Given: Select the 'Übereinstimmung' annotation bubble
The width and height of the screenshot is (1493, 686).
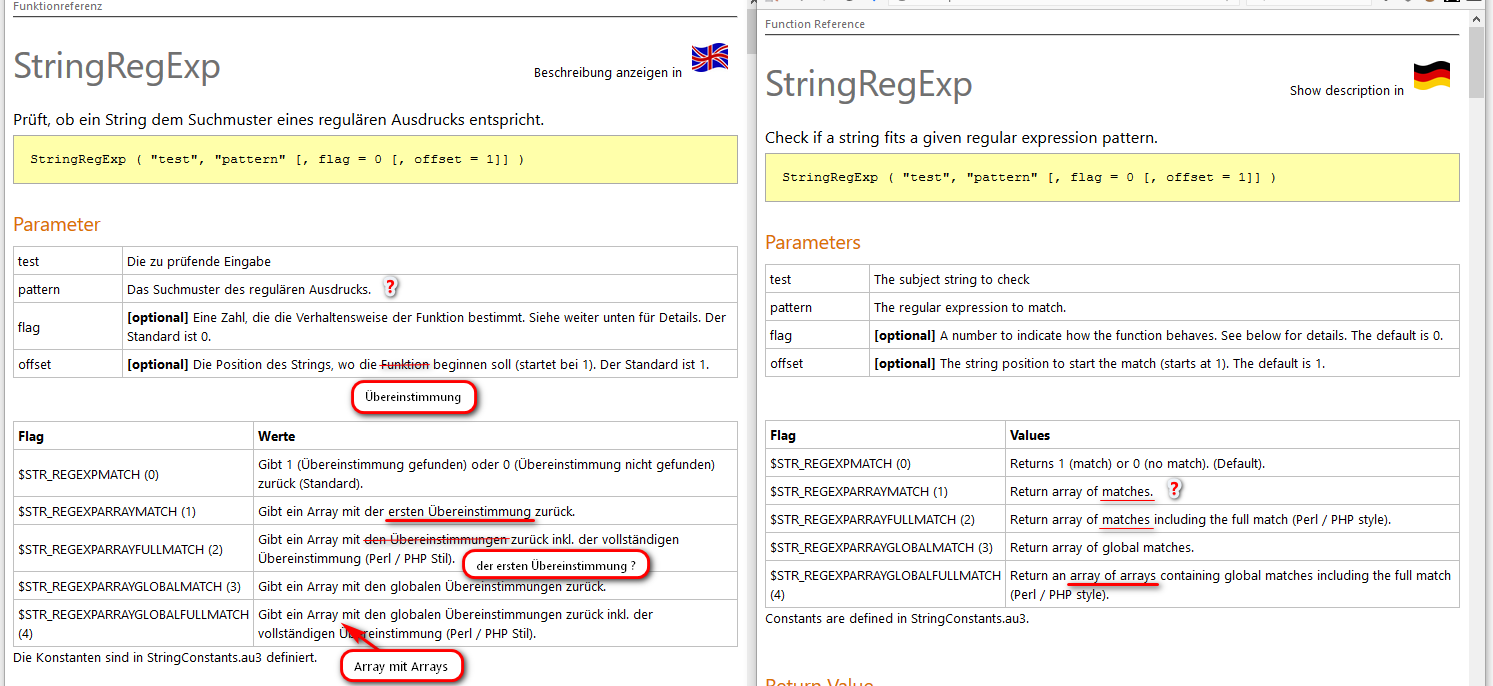Looking at the screenshot, I should pos(413,397).
